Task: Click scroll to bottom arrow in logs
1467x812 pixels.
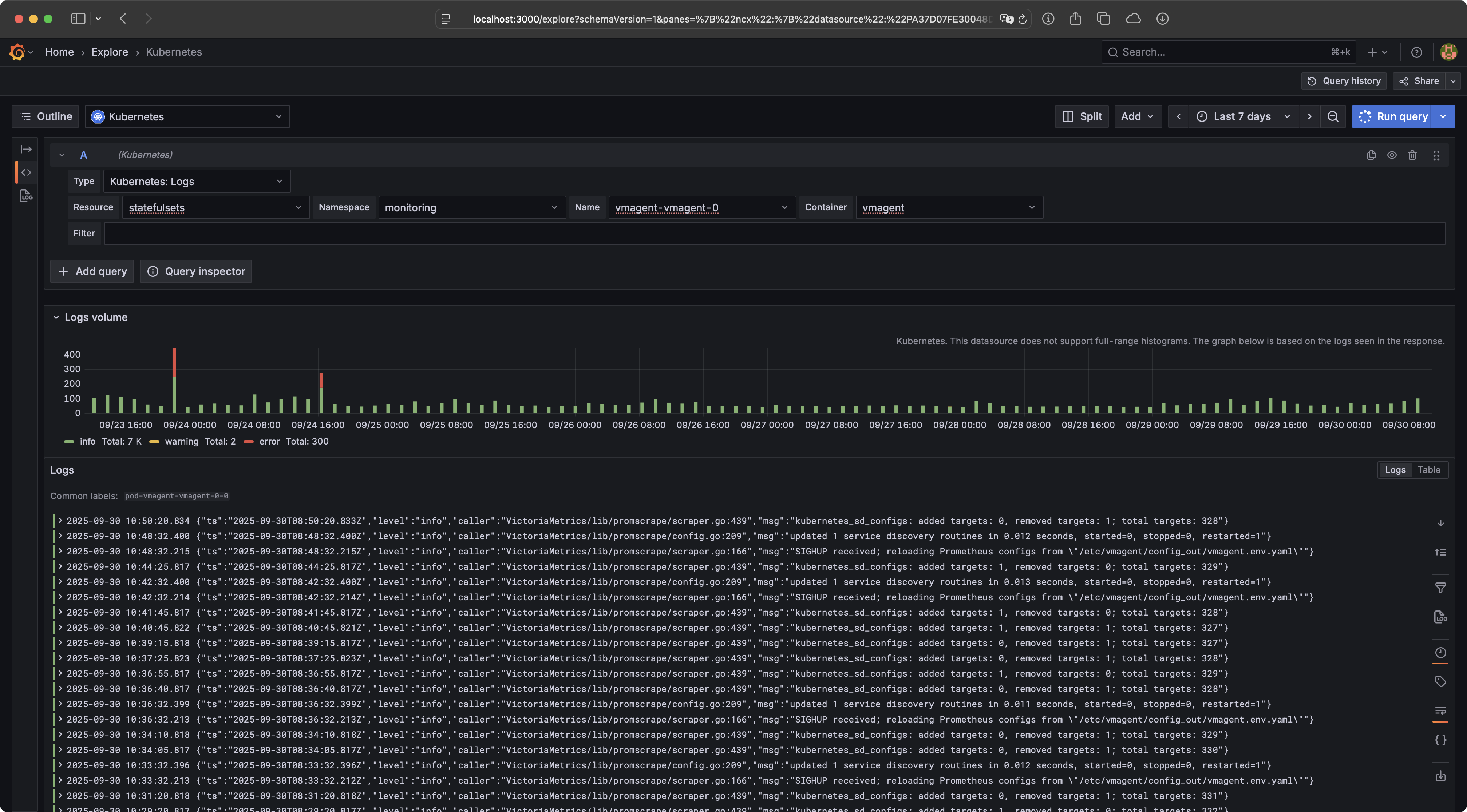Action: pyautogui.click(x=1440, y=523)
